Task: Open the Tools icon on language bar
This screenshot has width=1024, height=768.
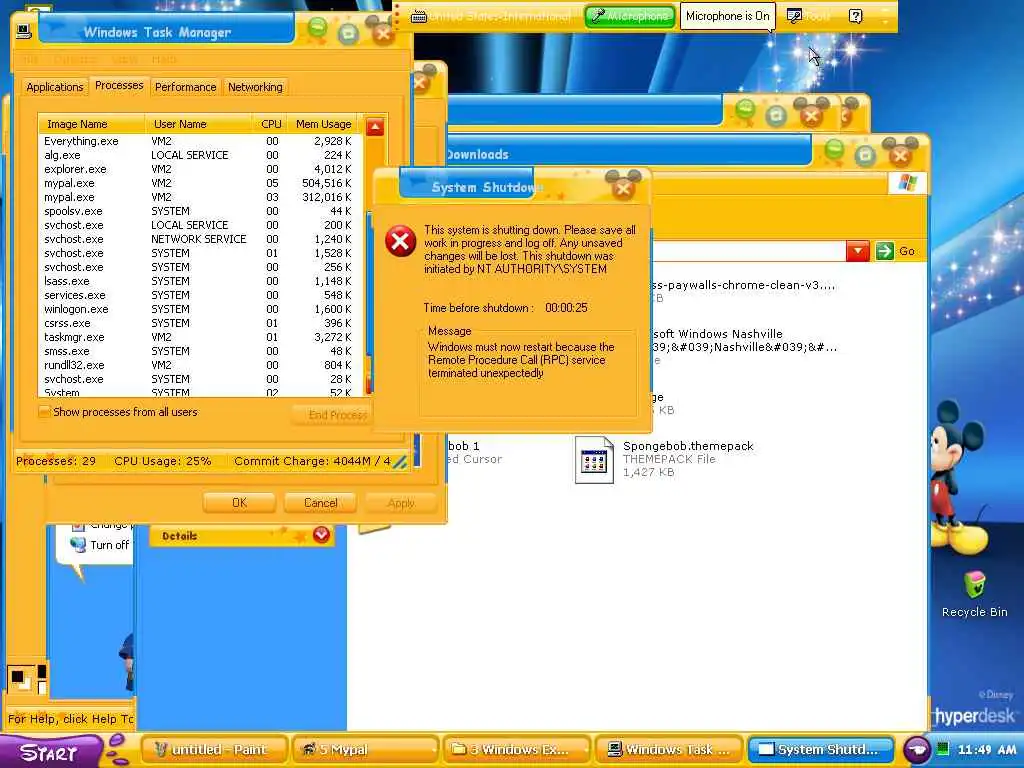Action: tap(794, 16)
